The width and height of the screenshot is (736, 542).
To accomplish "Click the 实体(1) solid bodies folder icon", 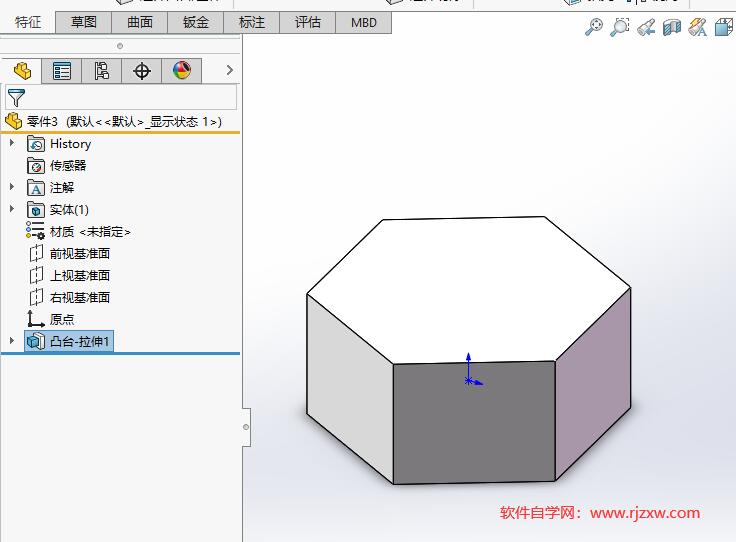I will (36, 210).
